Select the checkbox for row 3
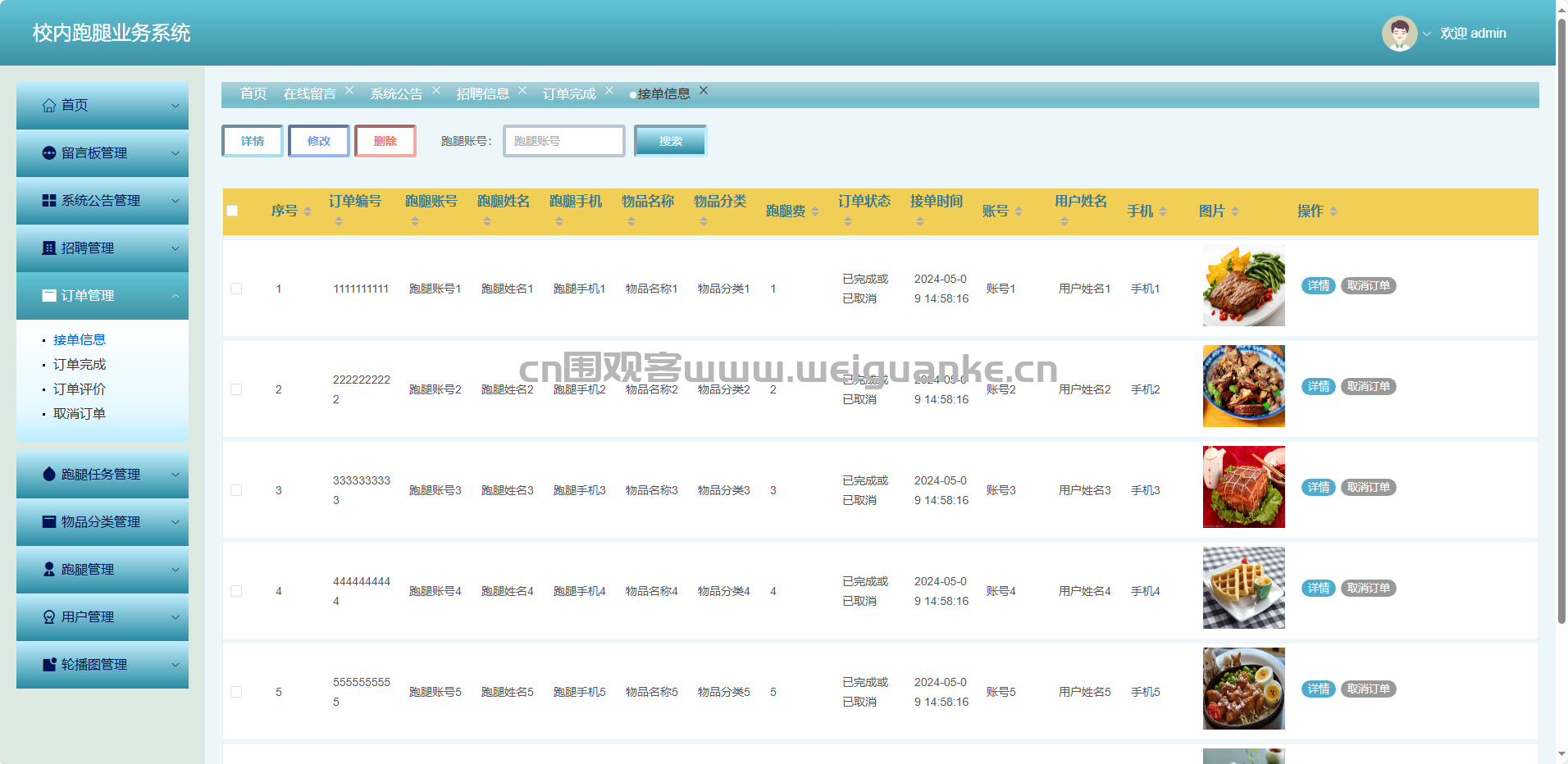Screen dimensions: 1568x764 point(236,490)
